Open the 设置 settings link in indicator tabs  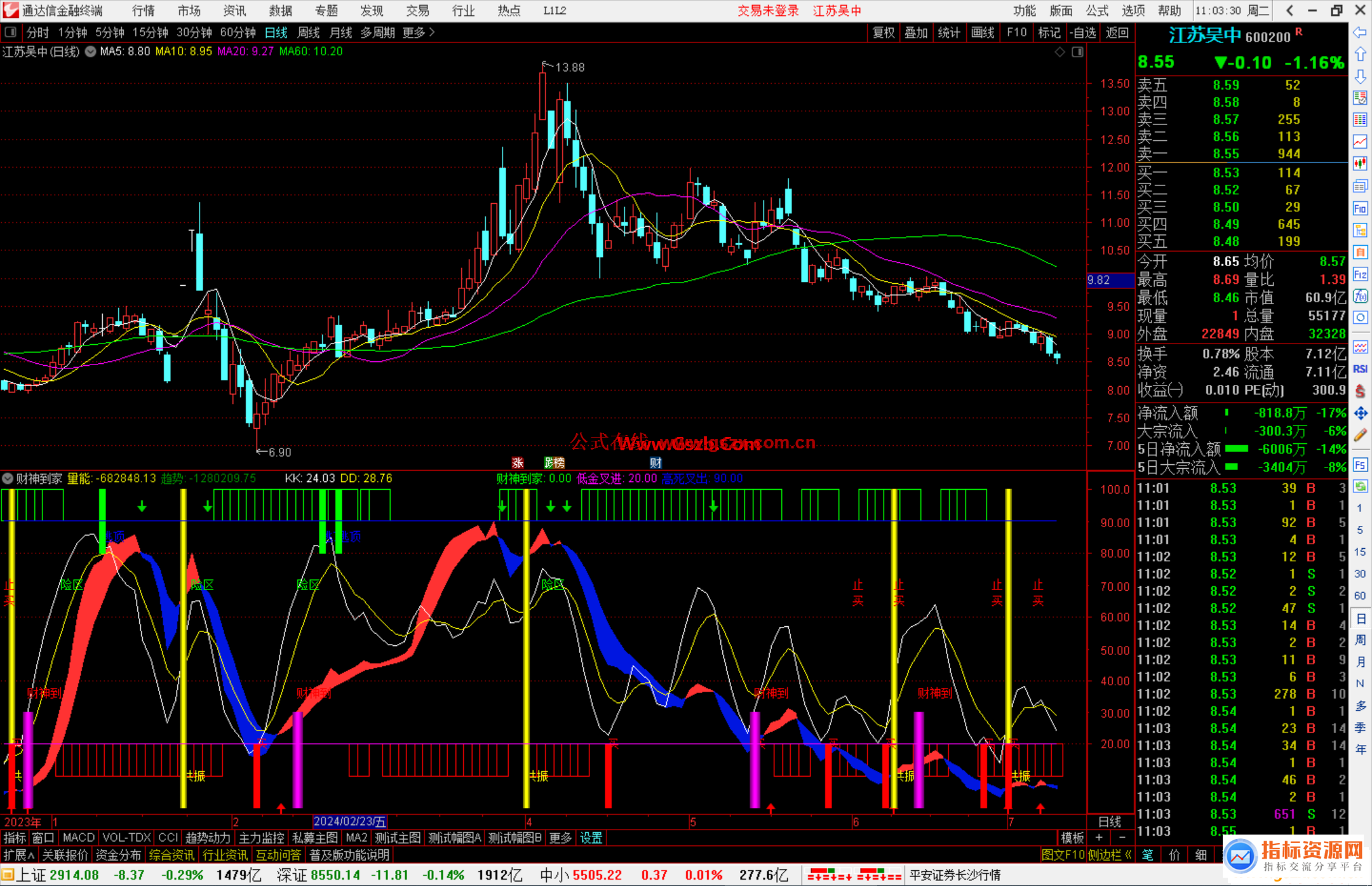(x=591, y=838)
